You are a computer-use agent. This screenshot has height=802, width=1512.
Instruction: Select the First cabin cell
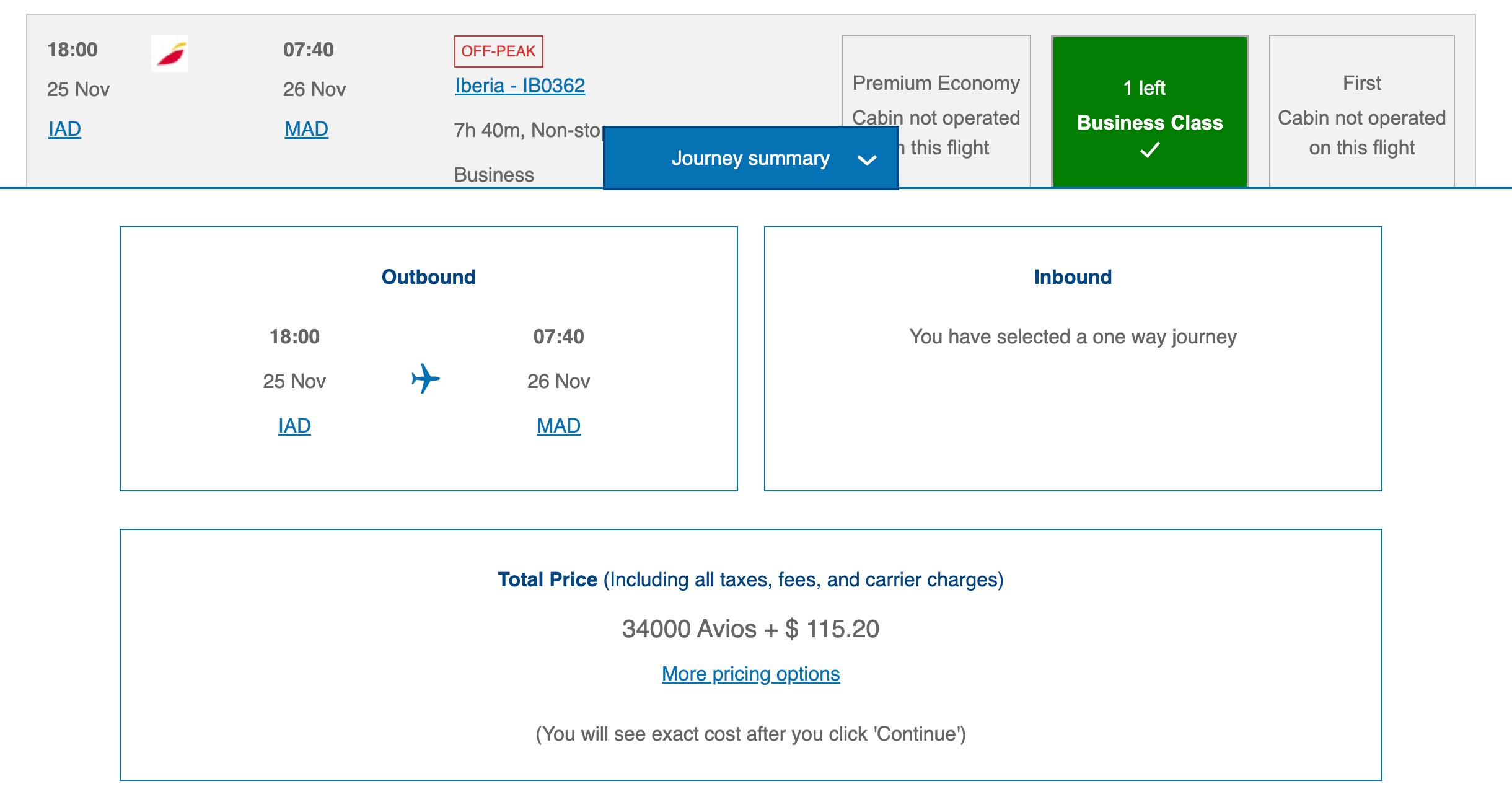click(1361, 112)
